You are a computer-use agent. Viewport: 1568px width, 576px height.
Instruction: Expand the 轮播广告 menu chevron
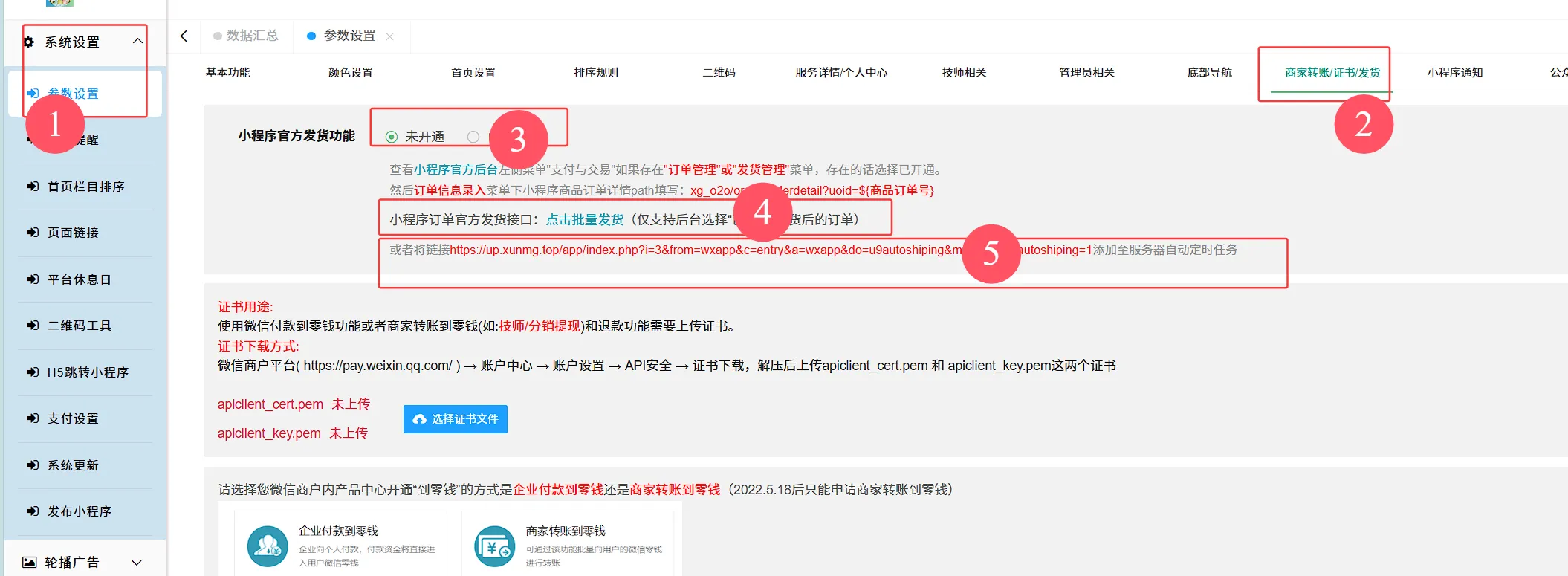click(x=137, y=563)
